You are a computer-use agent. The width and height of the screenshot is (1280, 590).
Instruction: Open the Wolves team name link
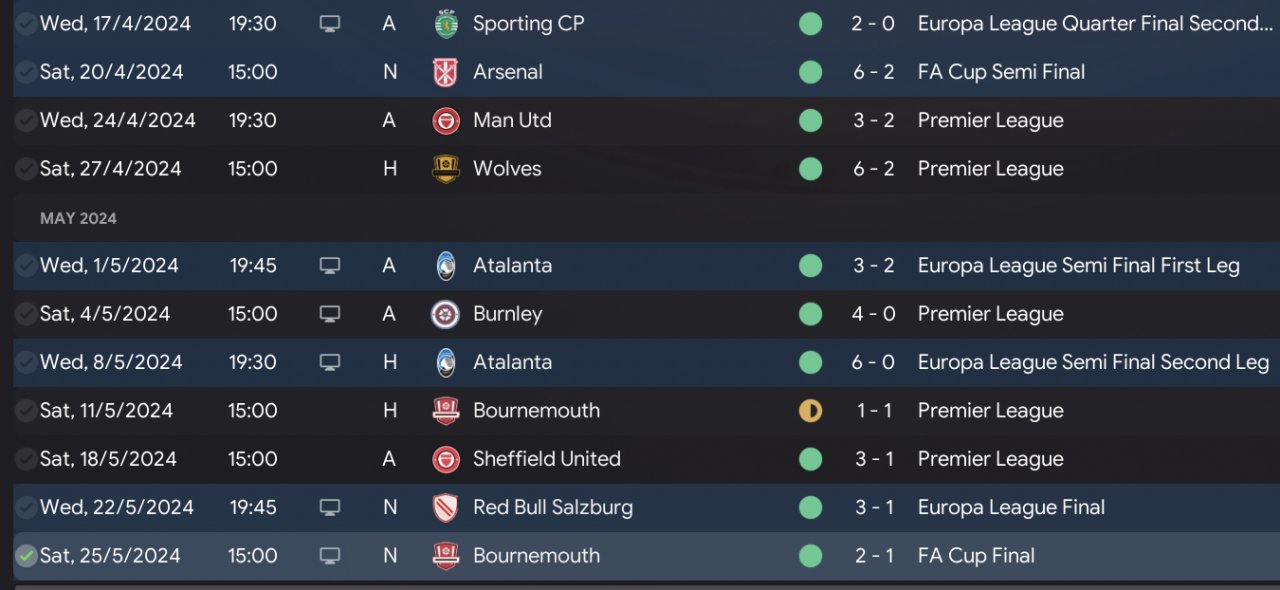[507, 169]
